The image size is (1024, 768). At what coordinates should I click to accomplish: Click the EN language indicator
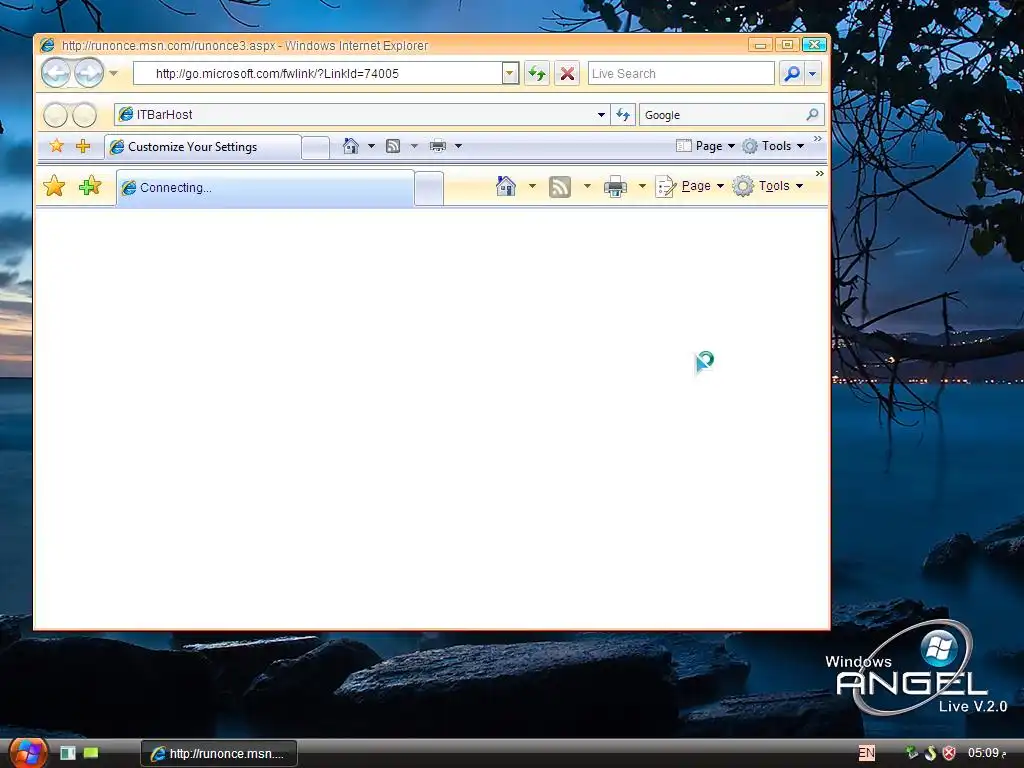[867, 753]
